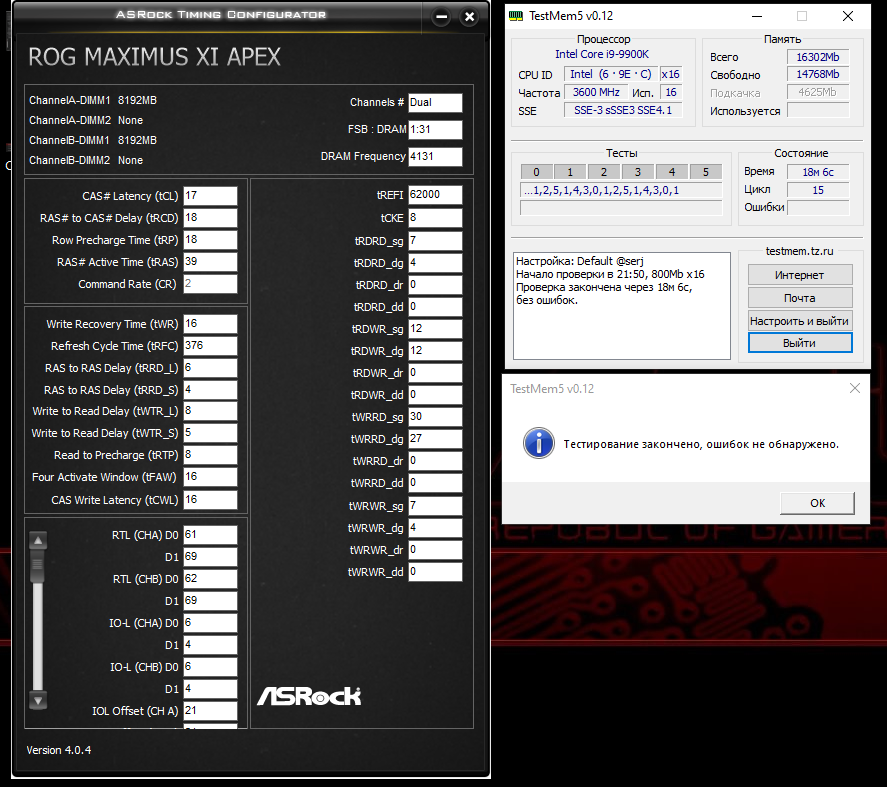
Task: Click the Read to Precharge (tRTP) field
Action: [210, 455]
